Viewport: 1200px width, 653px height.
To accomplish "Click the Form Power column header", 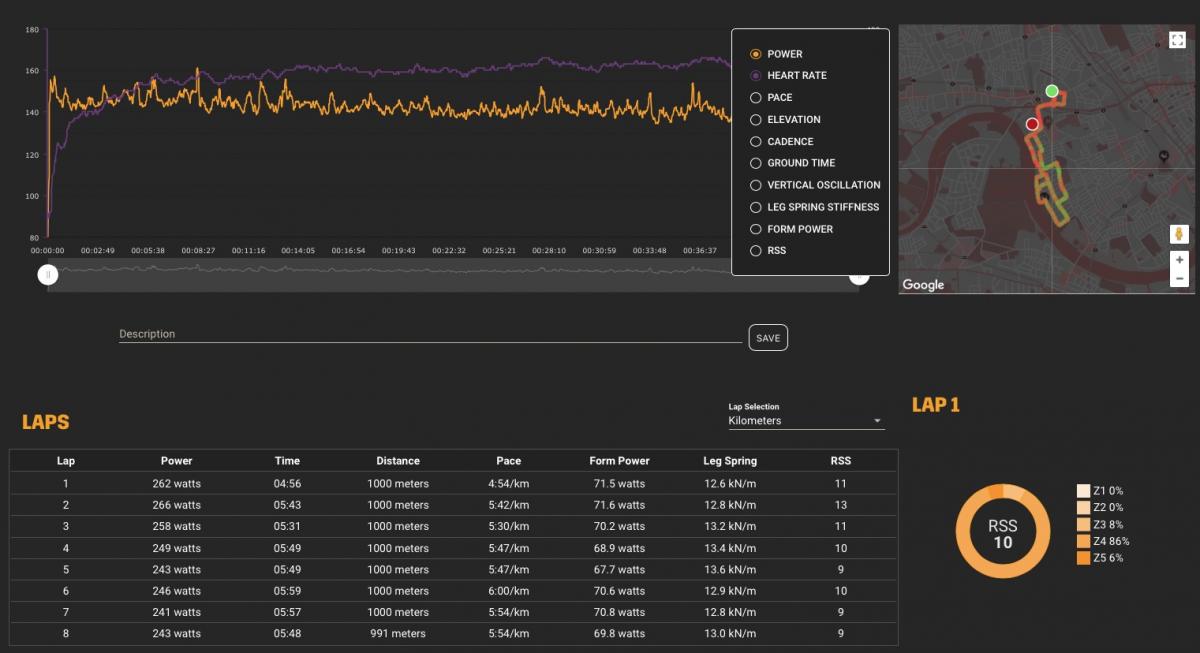I will click(619, 461).
